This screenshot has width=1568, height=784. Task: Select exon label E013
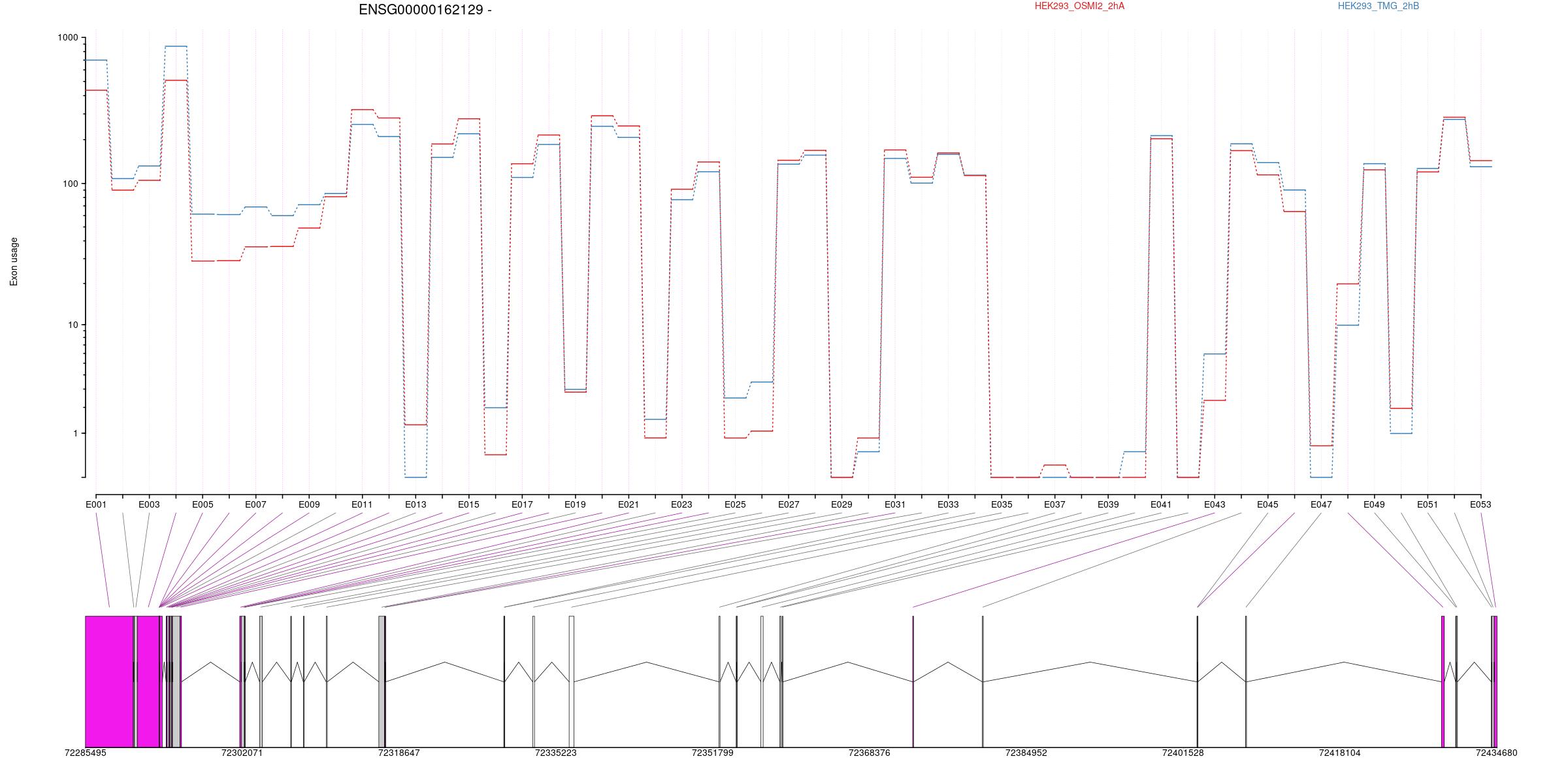(416, 504)
